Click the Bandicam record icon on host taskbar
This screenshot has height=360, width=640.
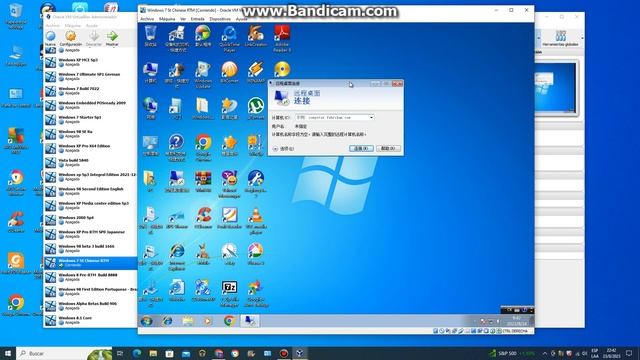pos(284,353)
